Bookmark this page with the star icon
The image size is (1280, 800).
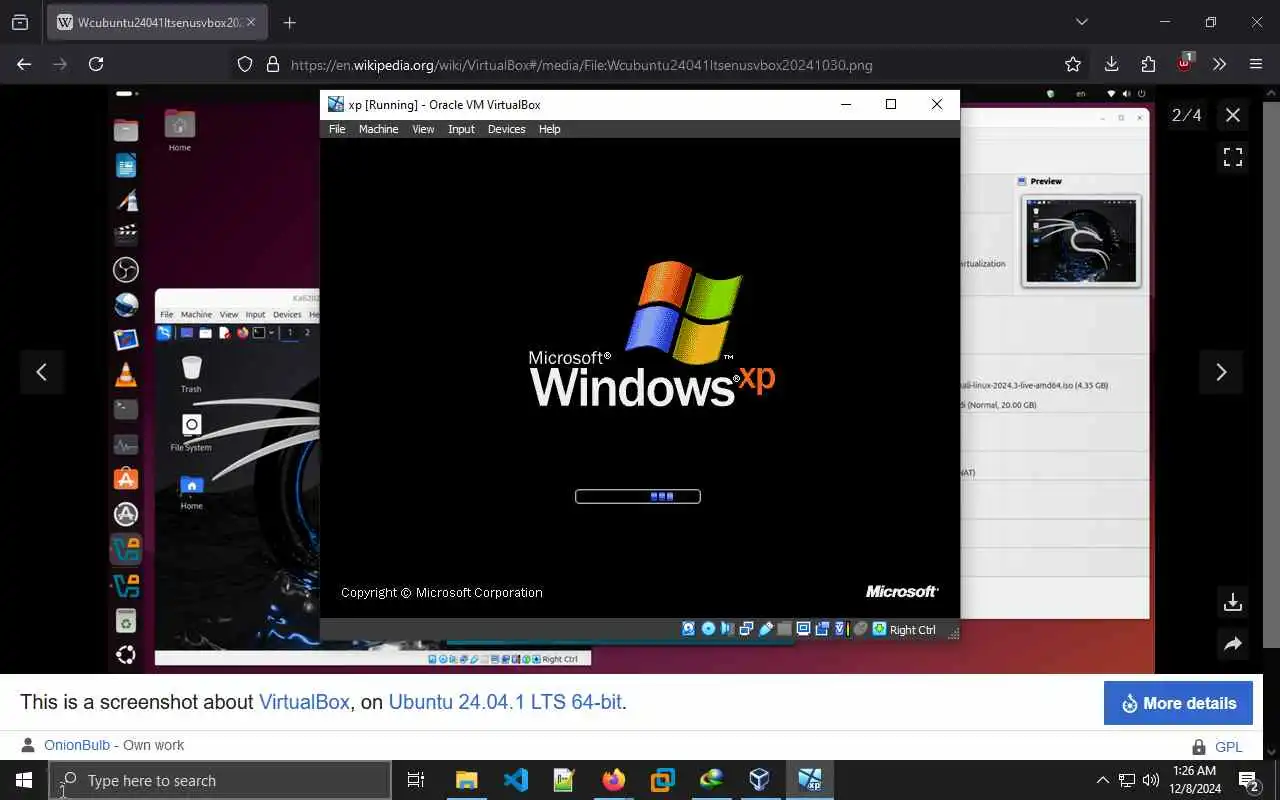click(1073, 64)
